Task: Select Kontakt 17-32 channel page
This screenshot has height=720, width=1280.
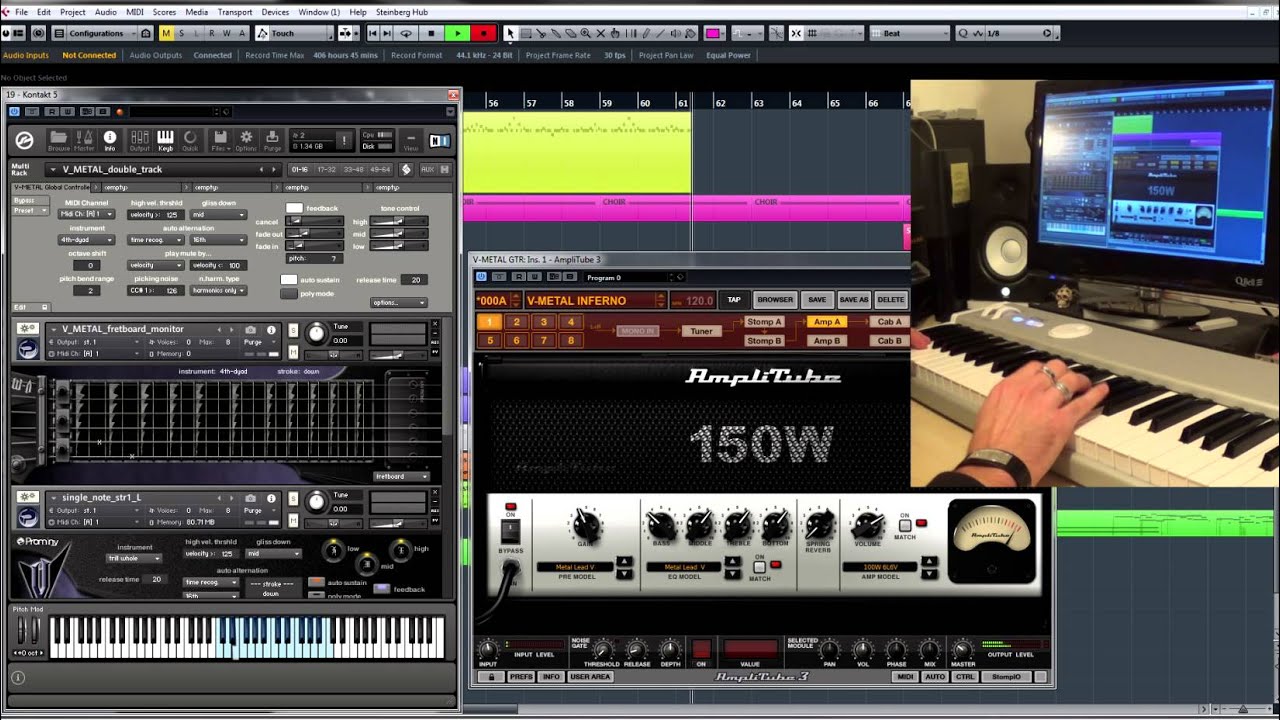Action: (x=327, y=170)
